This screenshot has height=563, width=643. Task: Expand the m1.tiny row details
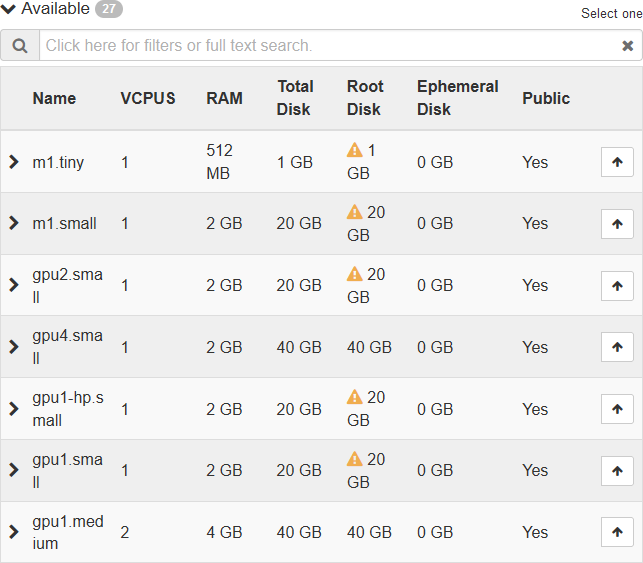(14, 162)
